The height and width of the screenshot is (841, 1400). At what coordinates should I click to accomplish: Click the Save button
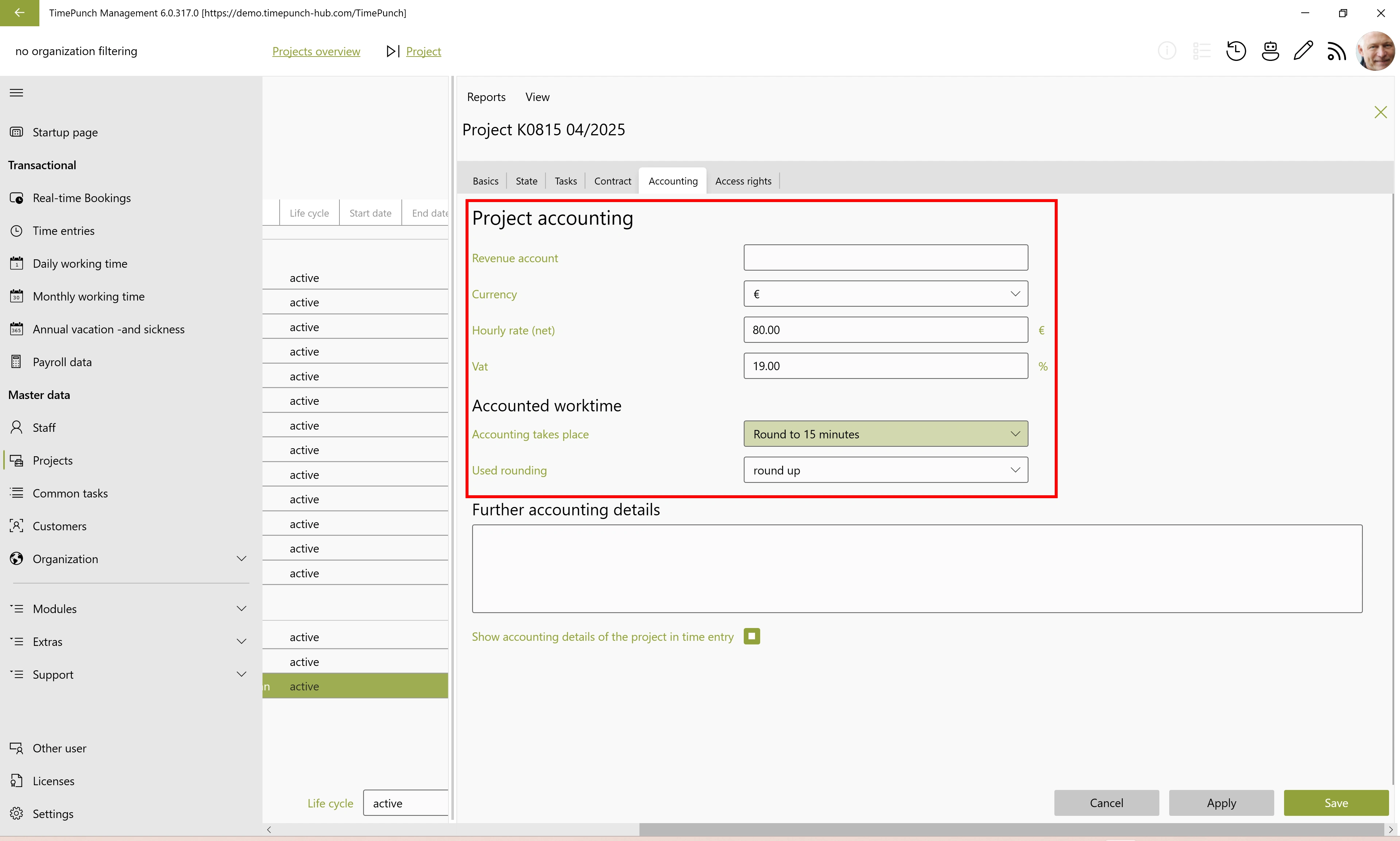click(x=1335, y=803)
